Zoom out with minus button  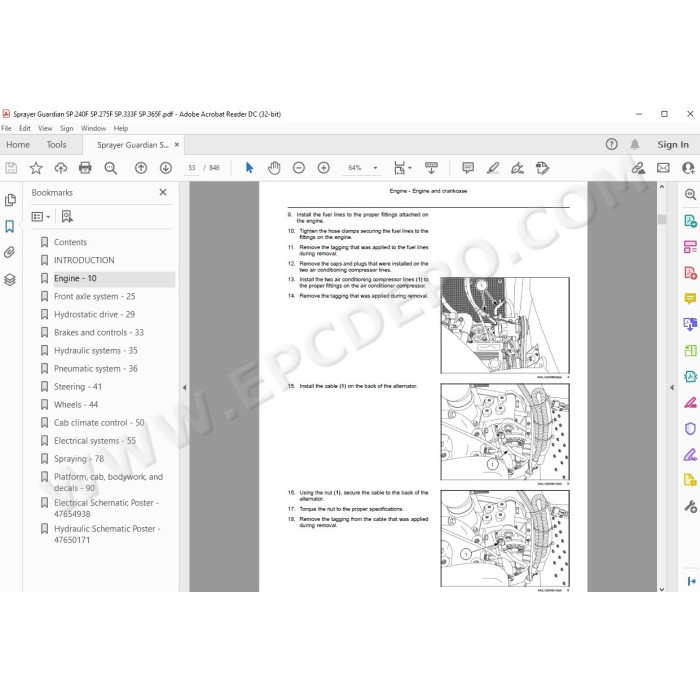[299, 168]
